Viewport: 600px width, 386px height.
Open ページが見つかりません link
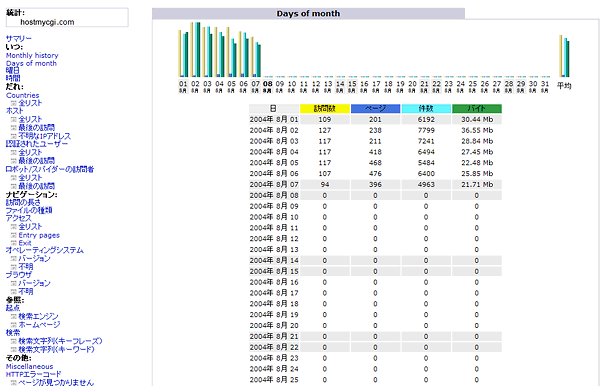(56, 383)
